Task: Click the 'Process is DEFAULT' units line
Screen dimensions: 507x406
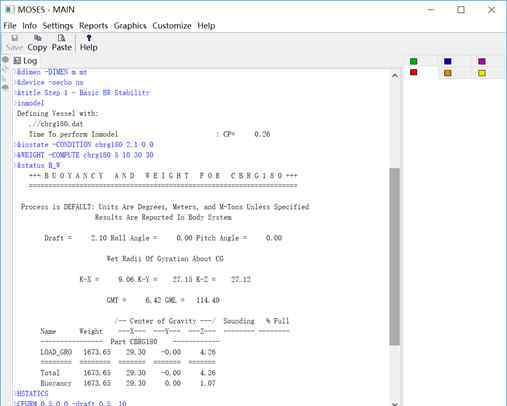Action: [x=165, y=207]
